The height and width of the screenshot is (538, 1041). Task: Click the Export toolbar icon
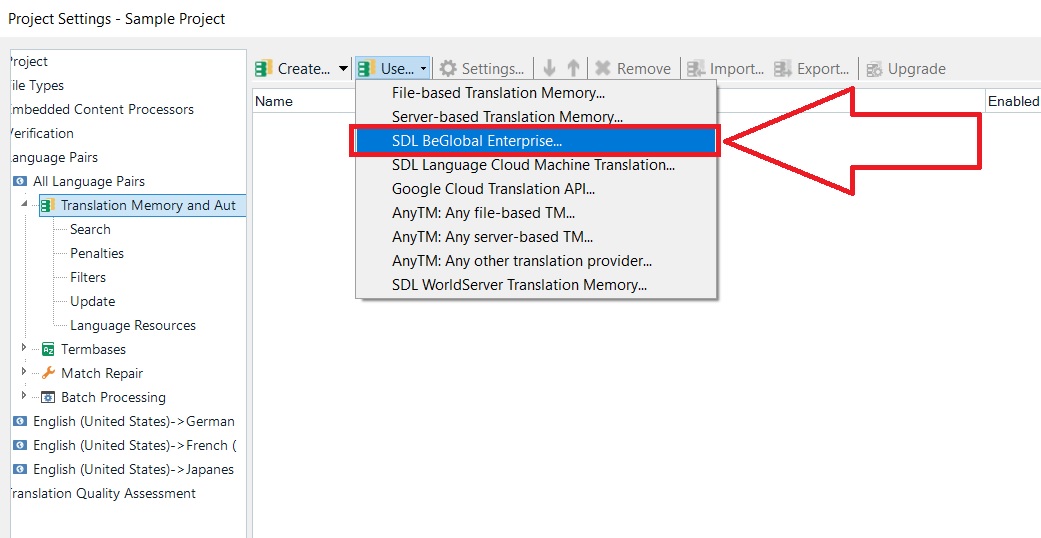[x=783, y=69]
